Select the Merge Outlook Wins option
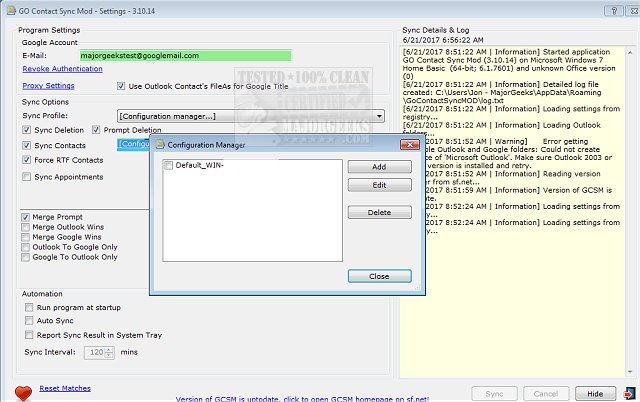The height and width of the screenshot is (402, 640). pos(25,227)
